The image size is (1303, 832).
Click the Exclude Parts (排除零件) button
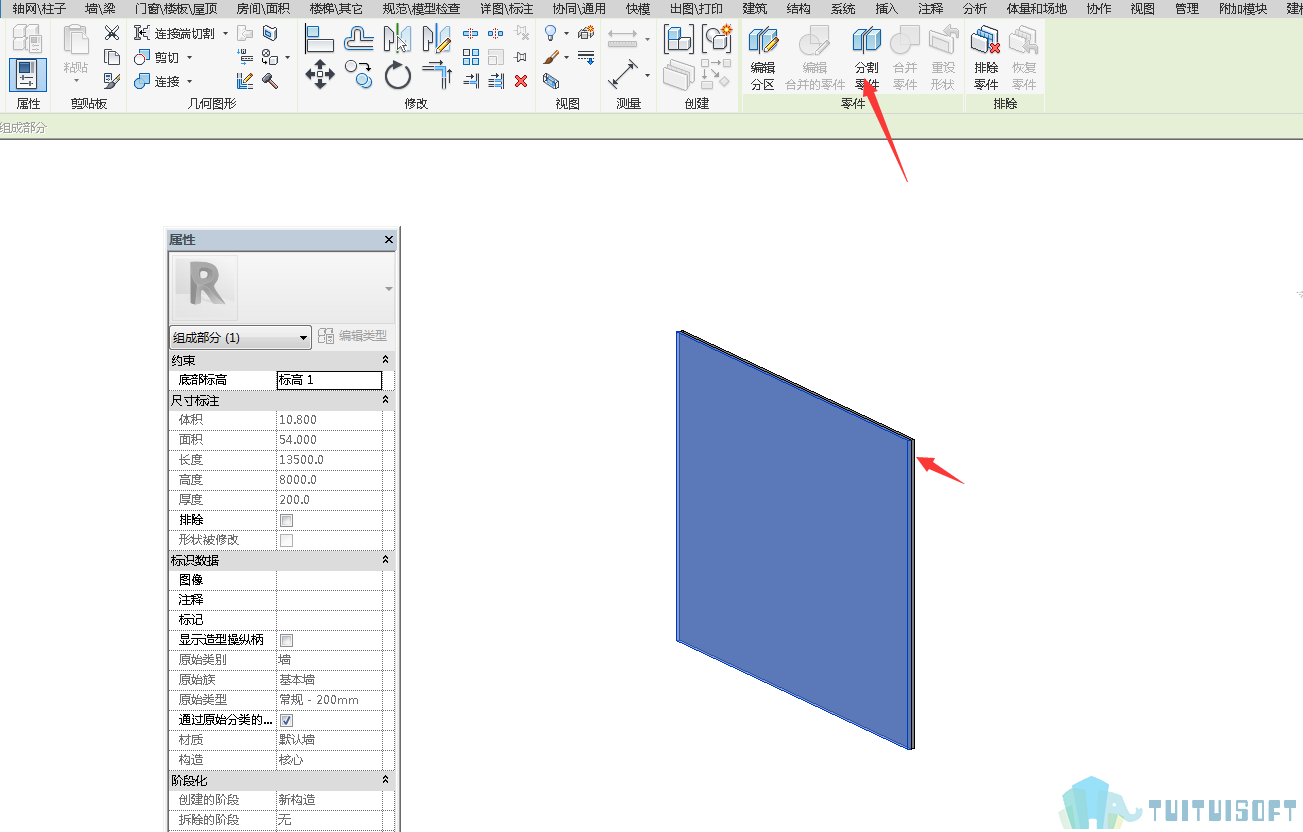[986, 57]
